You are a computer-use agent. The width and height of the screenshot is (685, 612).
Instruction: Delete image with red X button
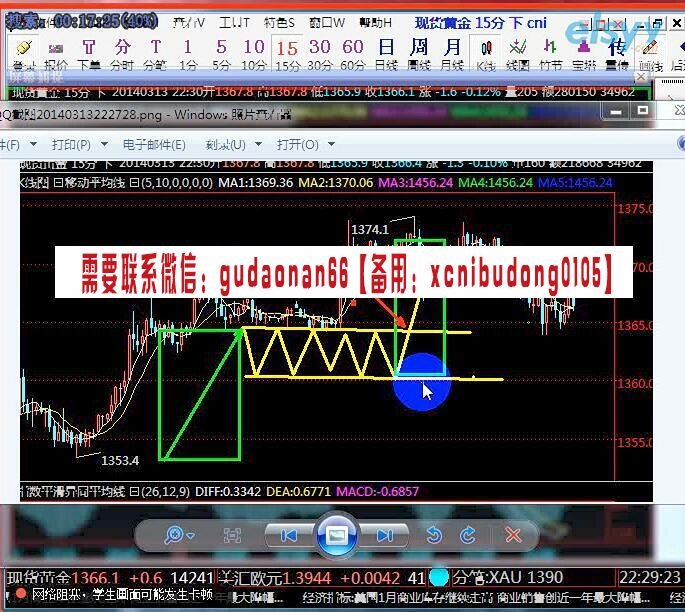tap(514, 536)
